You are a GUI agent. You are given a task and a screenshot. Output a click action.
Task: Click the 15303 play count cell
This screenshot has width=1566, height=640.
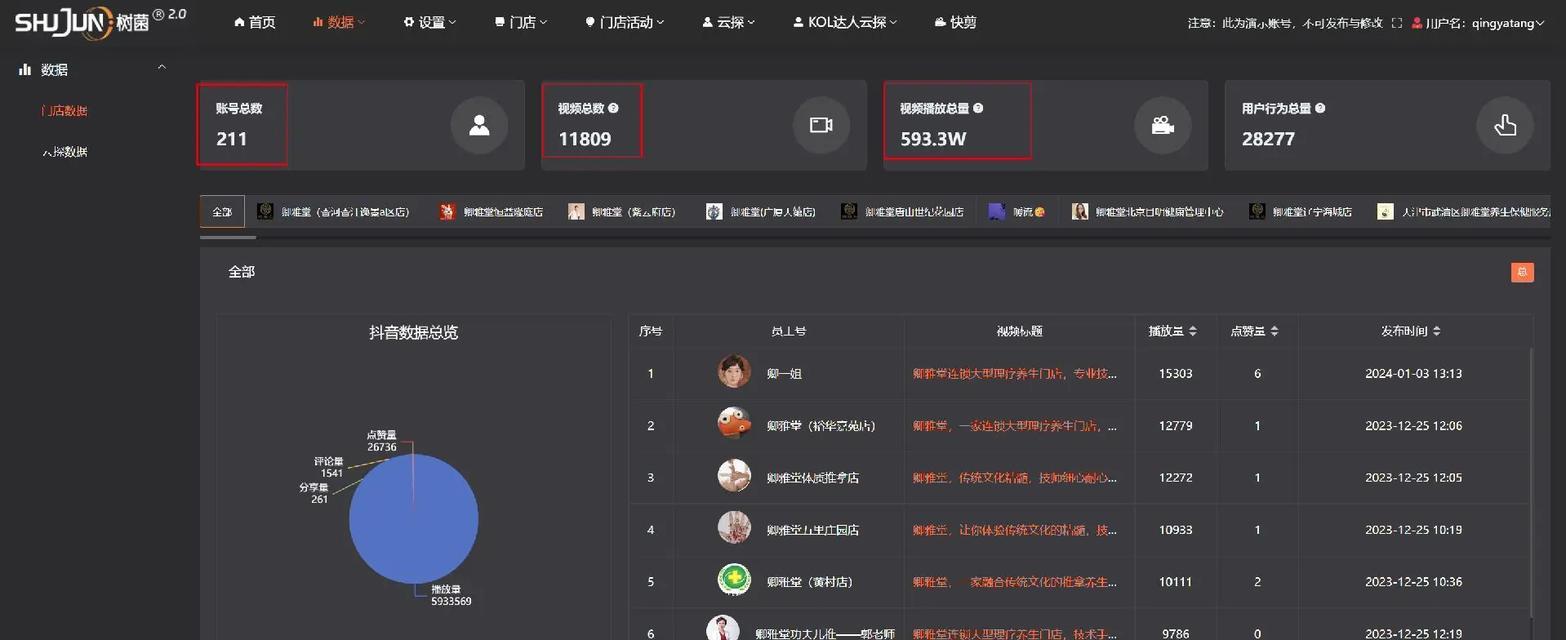(x=1175, y=373)
